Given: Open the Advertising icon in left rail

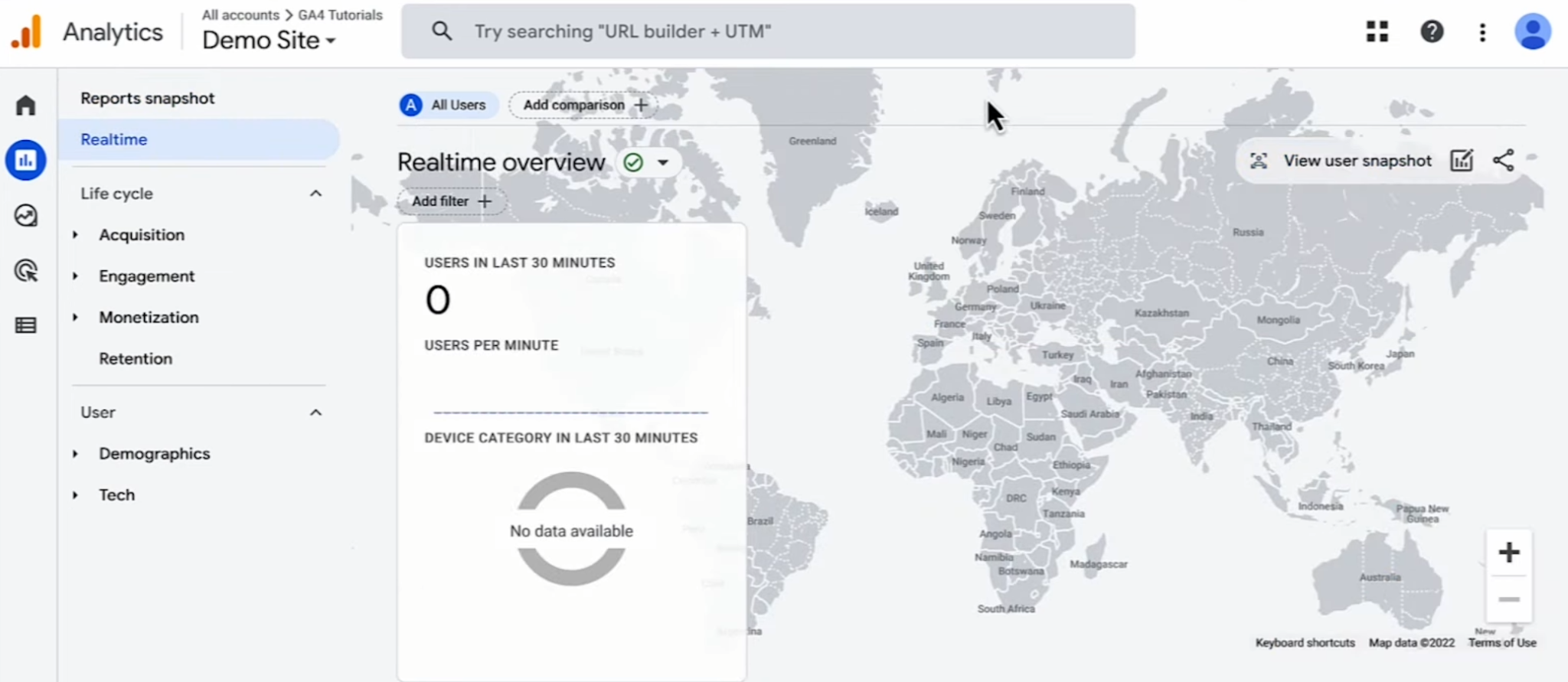Looking at the screenshot, I should [x=26, y=271].
